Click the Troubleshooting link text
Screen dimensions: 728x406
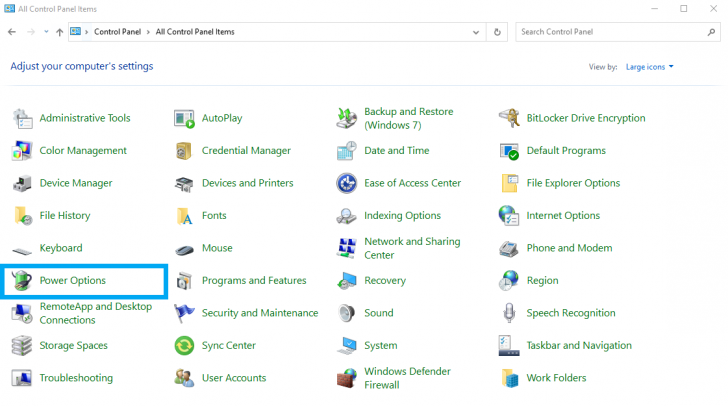pyautogui.click(x=76, y=379)
